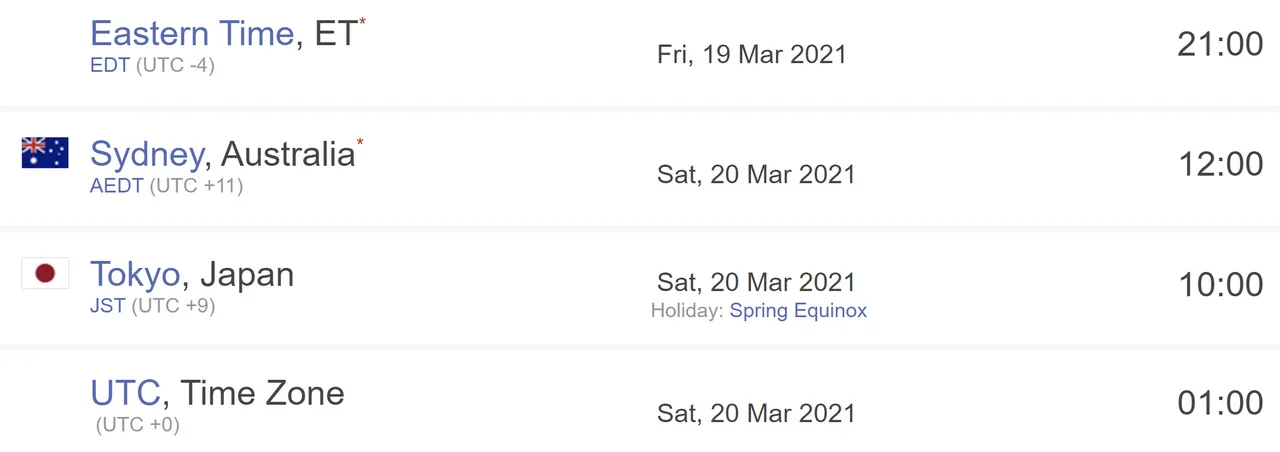The width and height of the screenshot is (1280, 452).
Task: Click the EDT abbreviation link
Action: [109, 65]
